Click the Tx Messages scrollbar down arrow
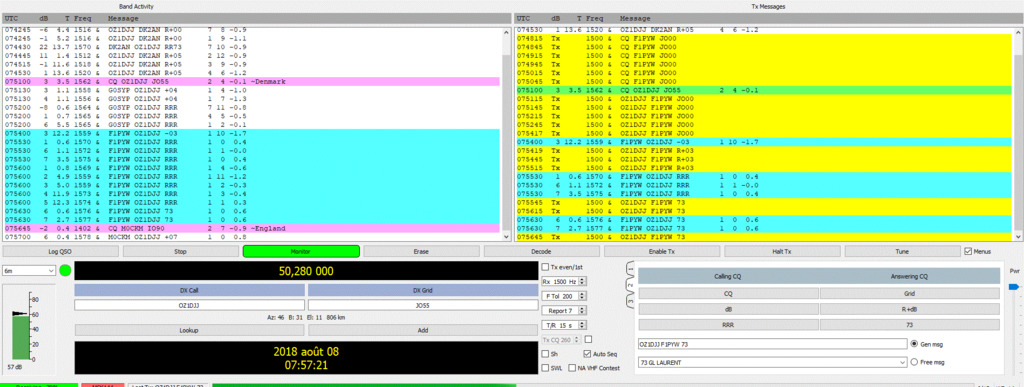The width and height of the screenshot is (1024, 387). (x=1017, y=236)
